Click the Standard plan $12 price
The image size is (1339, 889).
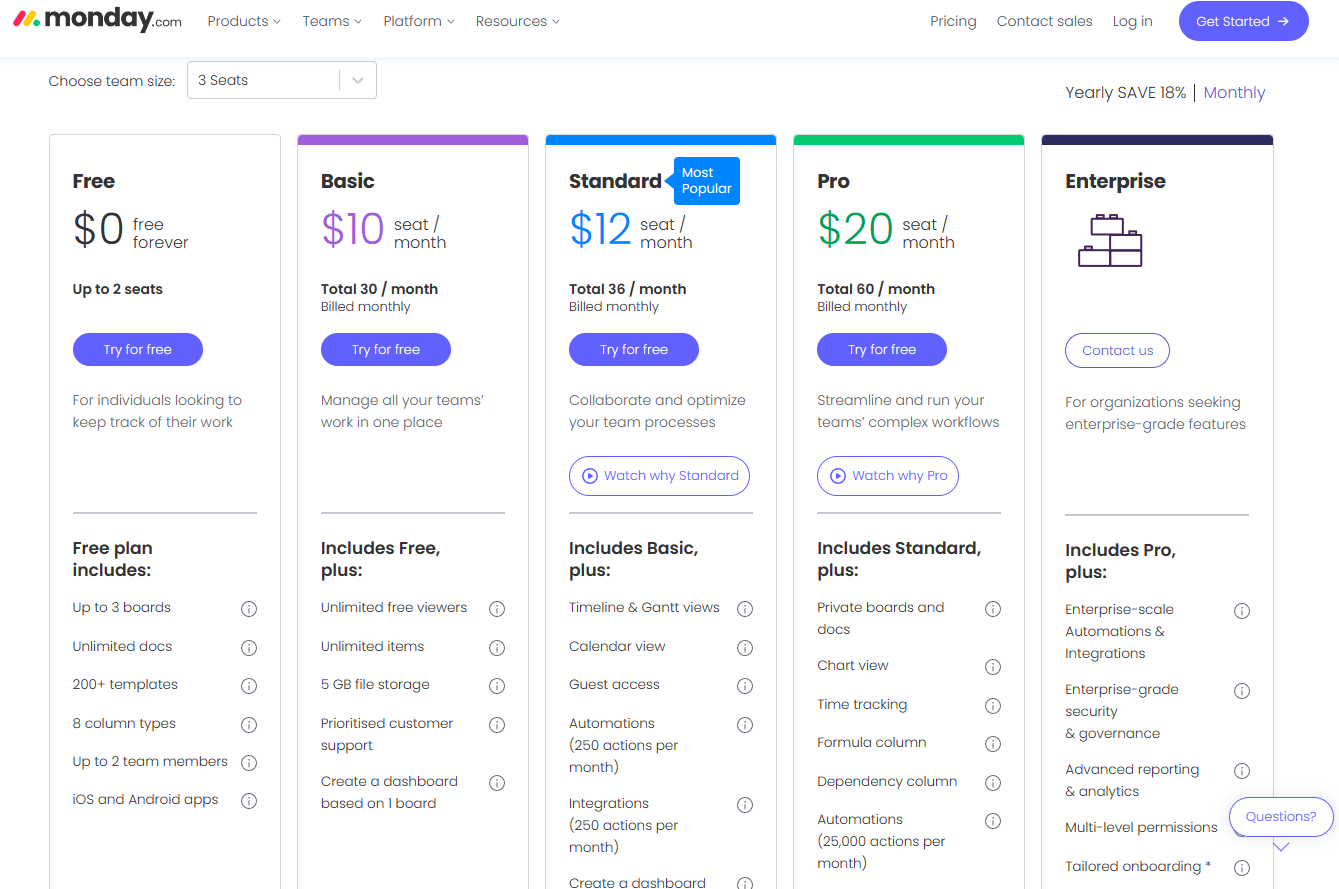coord(601,229)
